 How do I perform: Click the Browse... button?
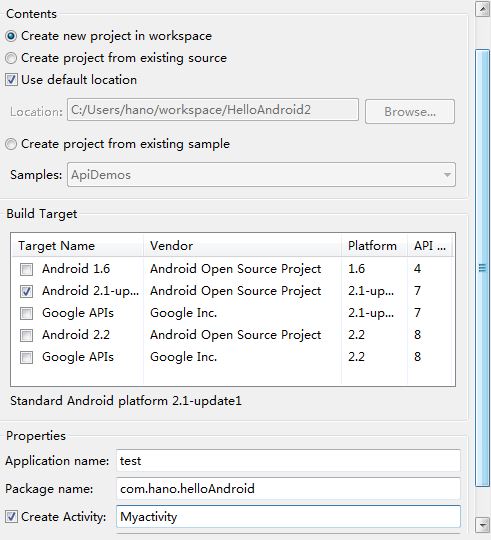410,112
